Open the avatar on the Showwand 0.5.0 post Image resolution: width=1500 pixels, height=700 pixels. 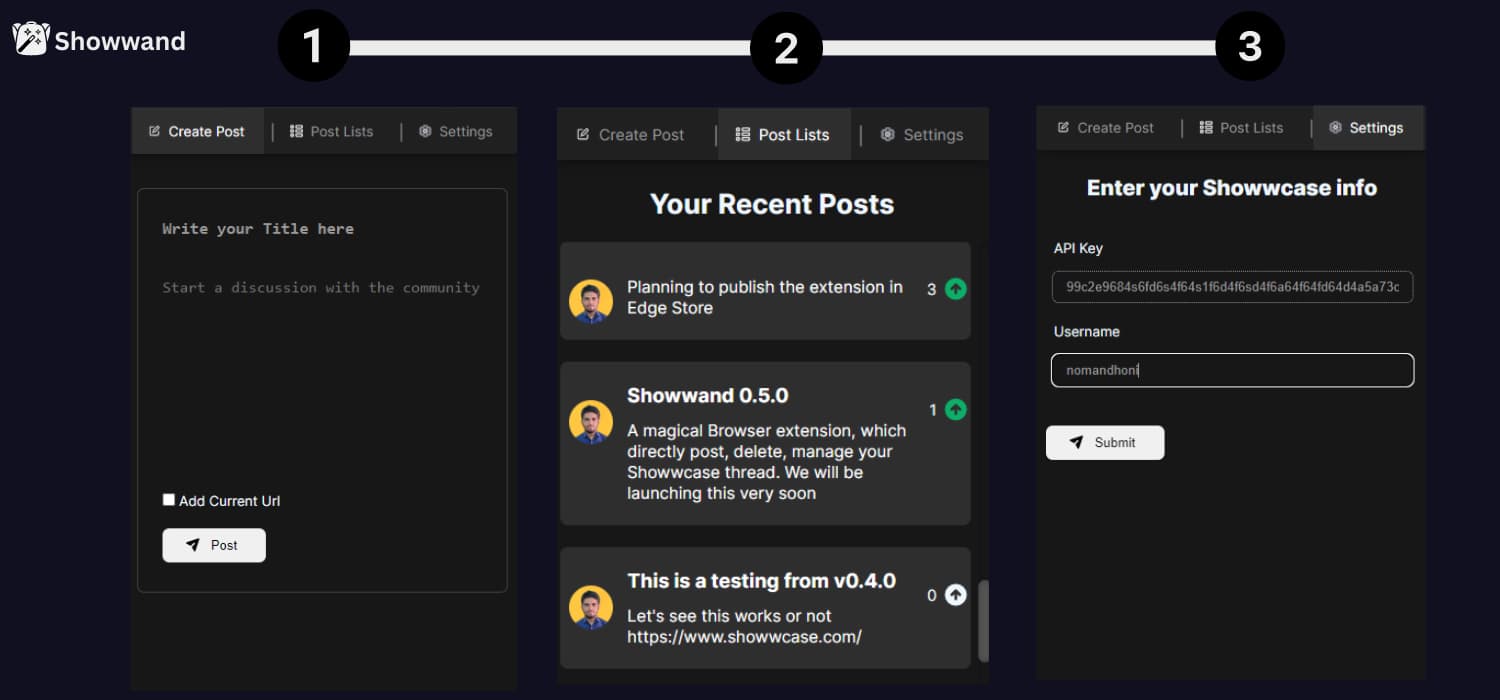pos(591,422)
